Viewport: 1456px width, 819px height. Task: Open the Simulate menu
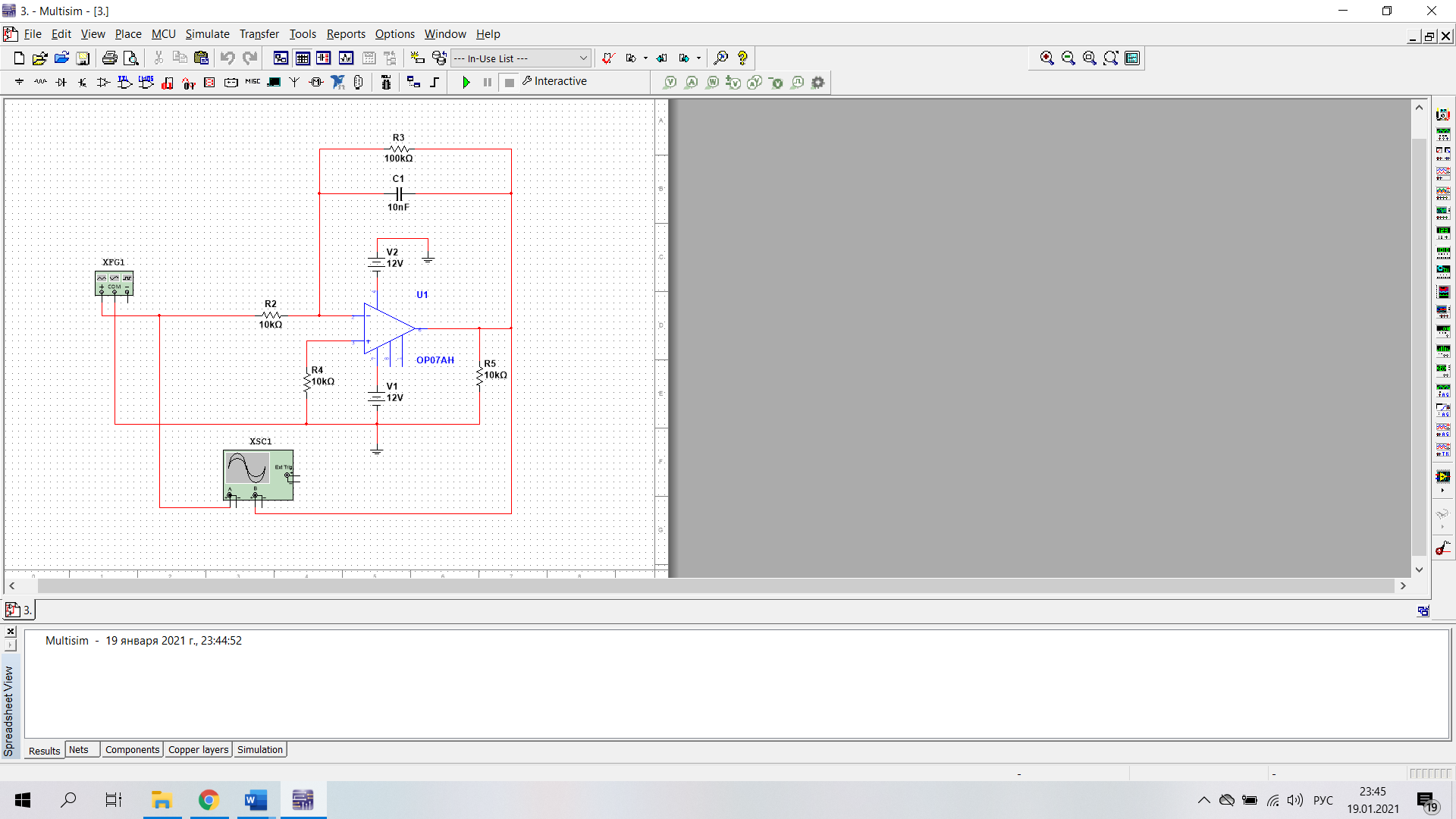pyautogui.click(x=207, y=34)
